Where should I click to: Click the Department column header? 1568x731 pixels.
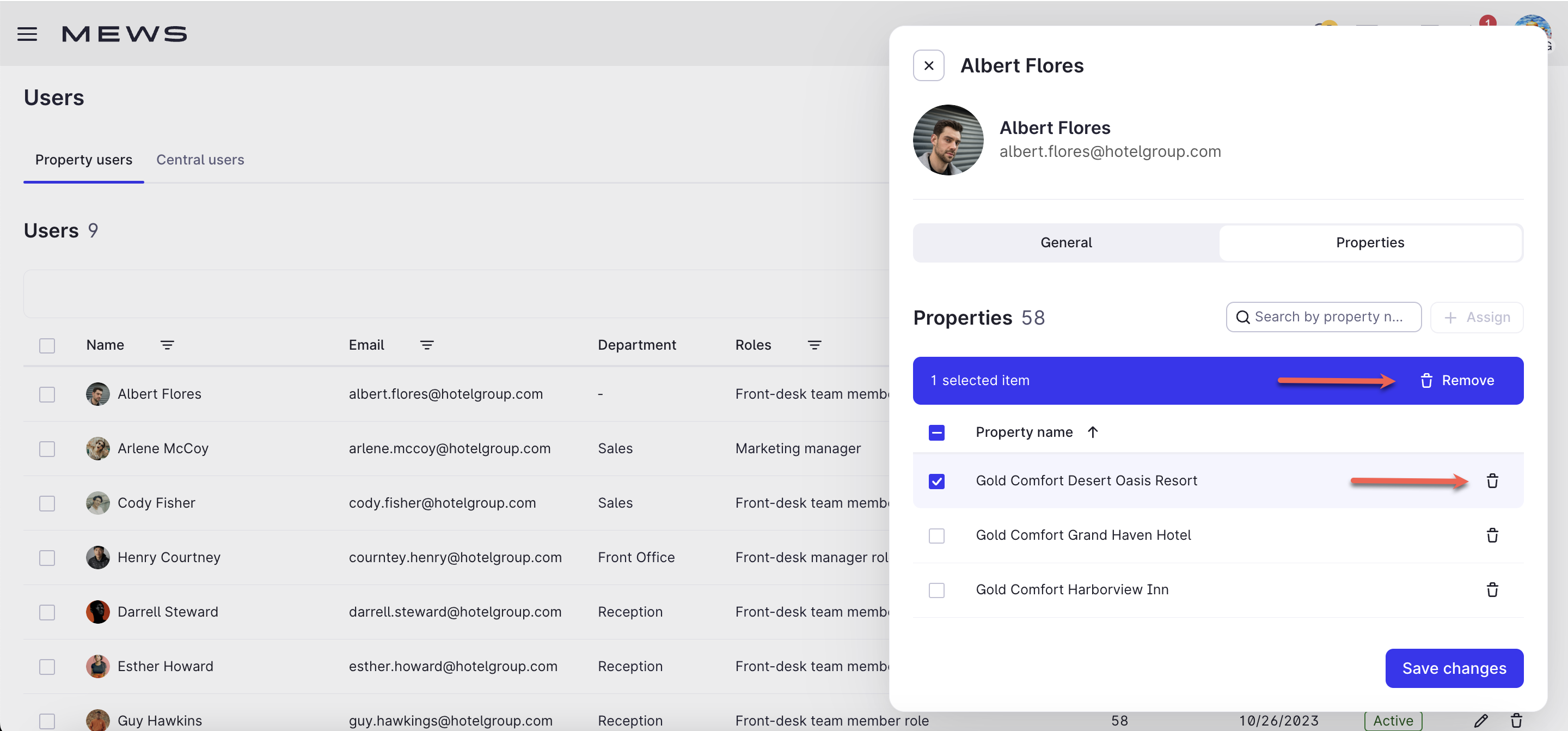tap(636, 345)
